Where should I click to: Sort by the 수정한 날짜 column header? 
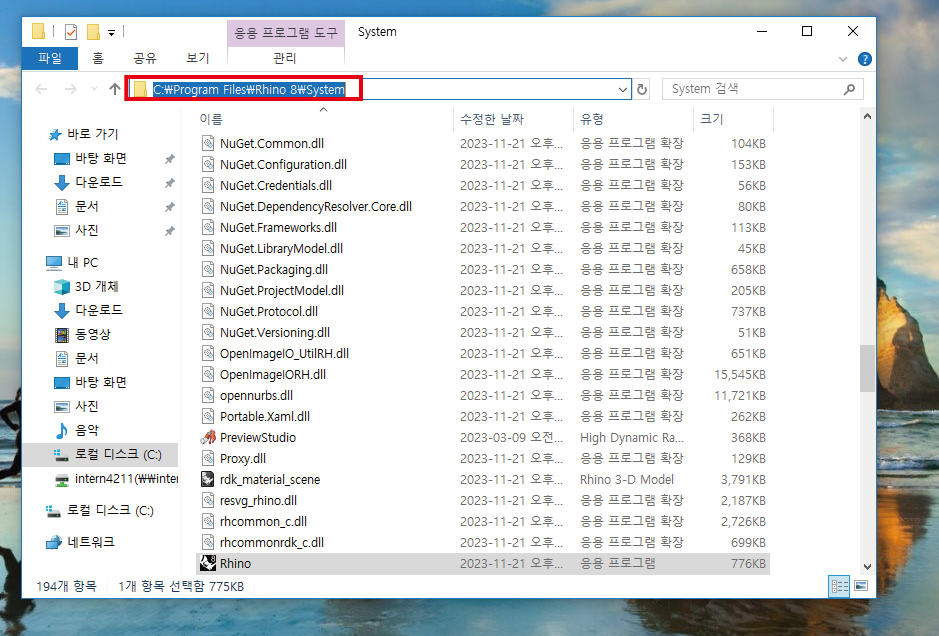[492, 119]
